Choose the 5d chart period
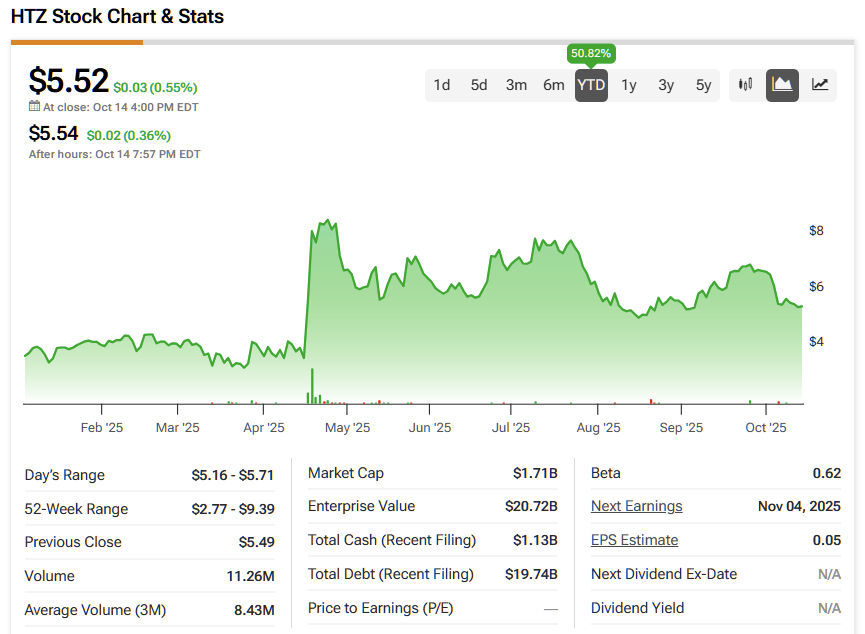The height and width of the screenshot is (634, 865). pyautogui.click(x=479, y=85)
